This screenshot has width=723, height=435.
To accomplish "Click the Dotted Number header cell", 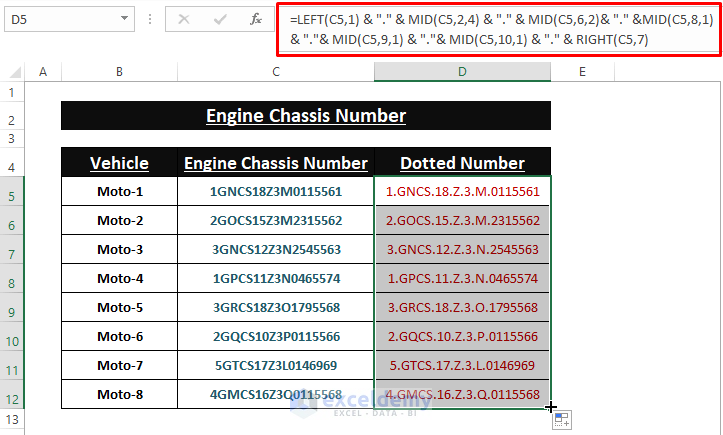I will pyautogui.click(x=462, y=162).
